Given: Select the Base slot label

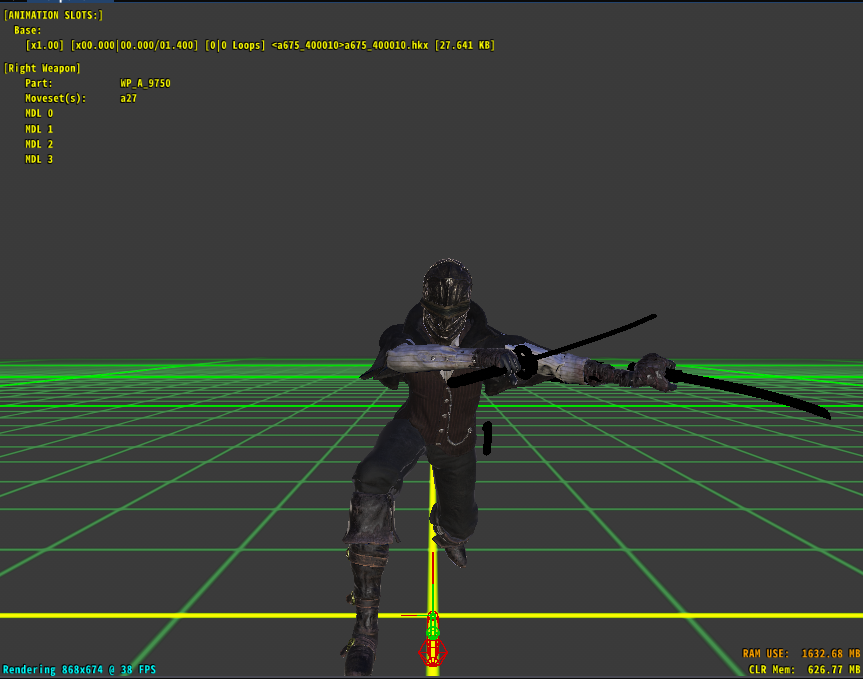Looking at the screenshot, I should (x=28, y=30).
